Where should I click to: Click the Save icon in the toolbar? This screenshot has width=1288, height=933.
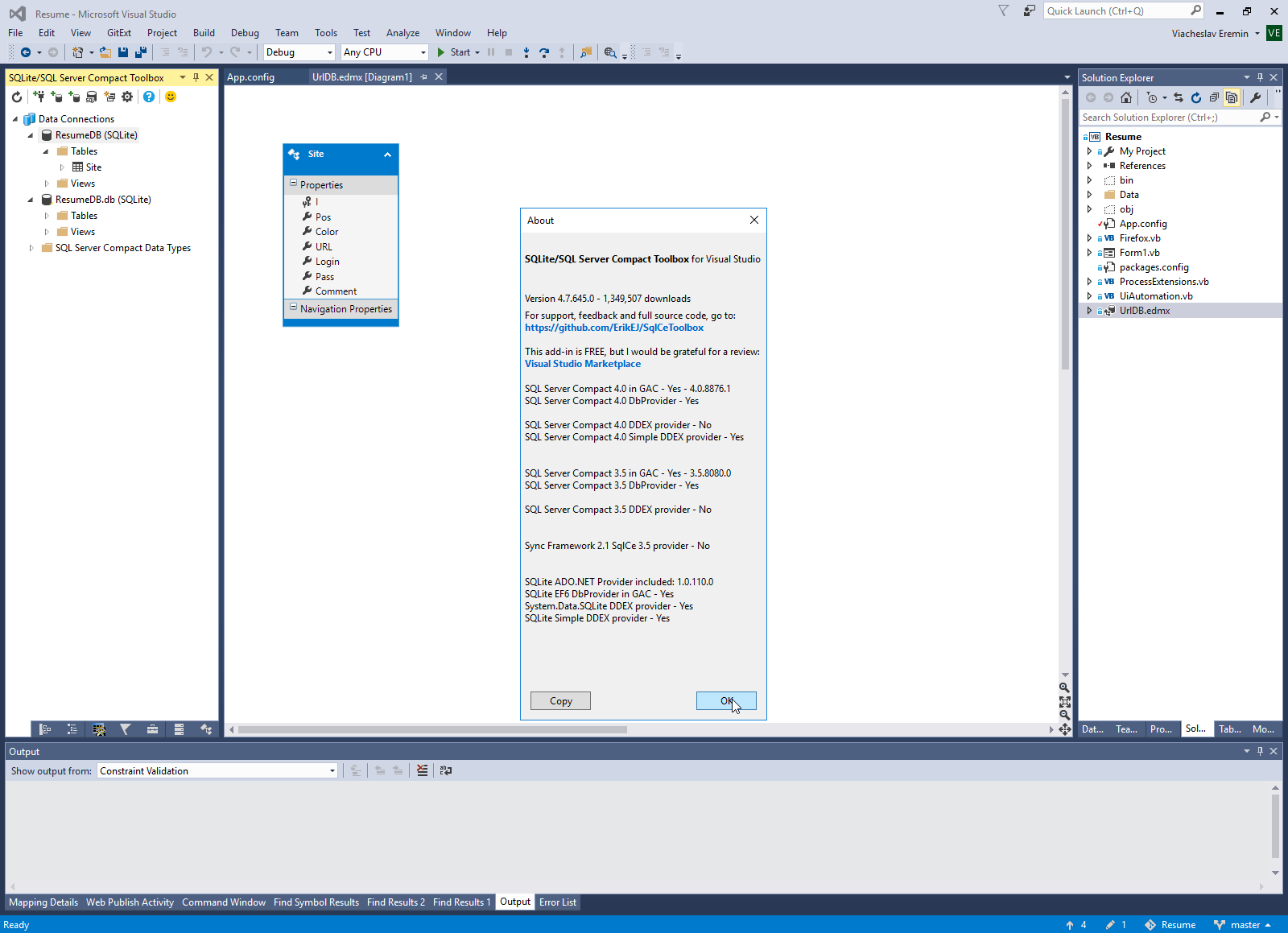(x=123, y=52)
